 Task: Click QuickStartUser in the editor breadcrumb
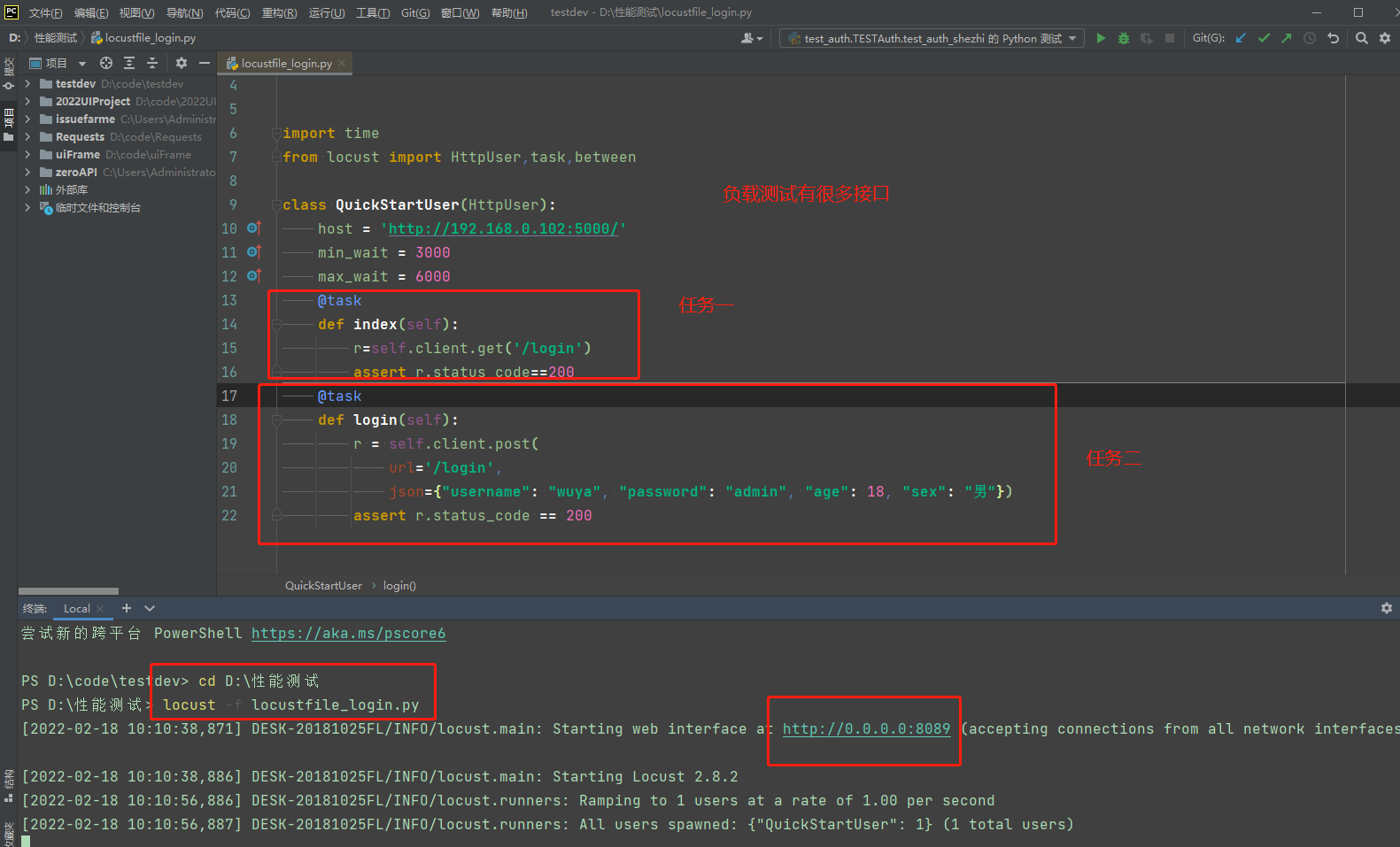click(323, 586)
